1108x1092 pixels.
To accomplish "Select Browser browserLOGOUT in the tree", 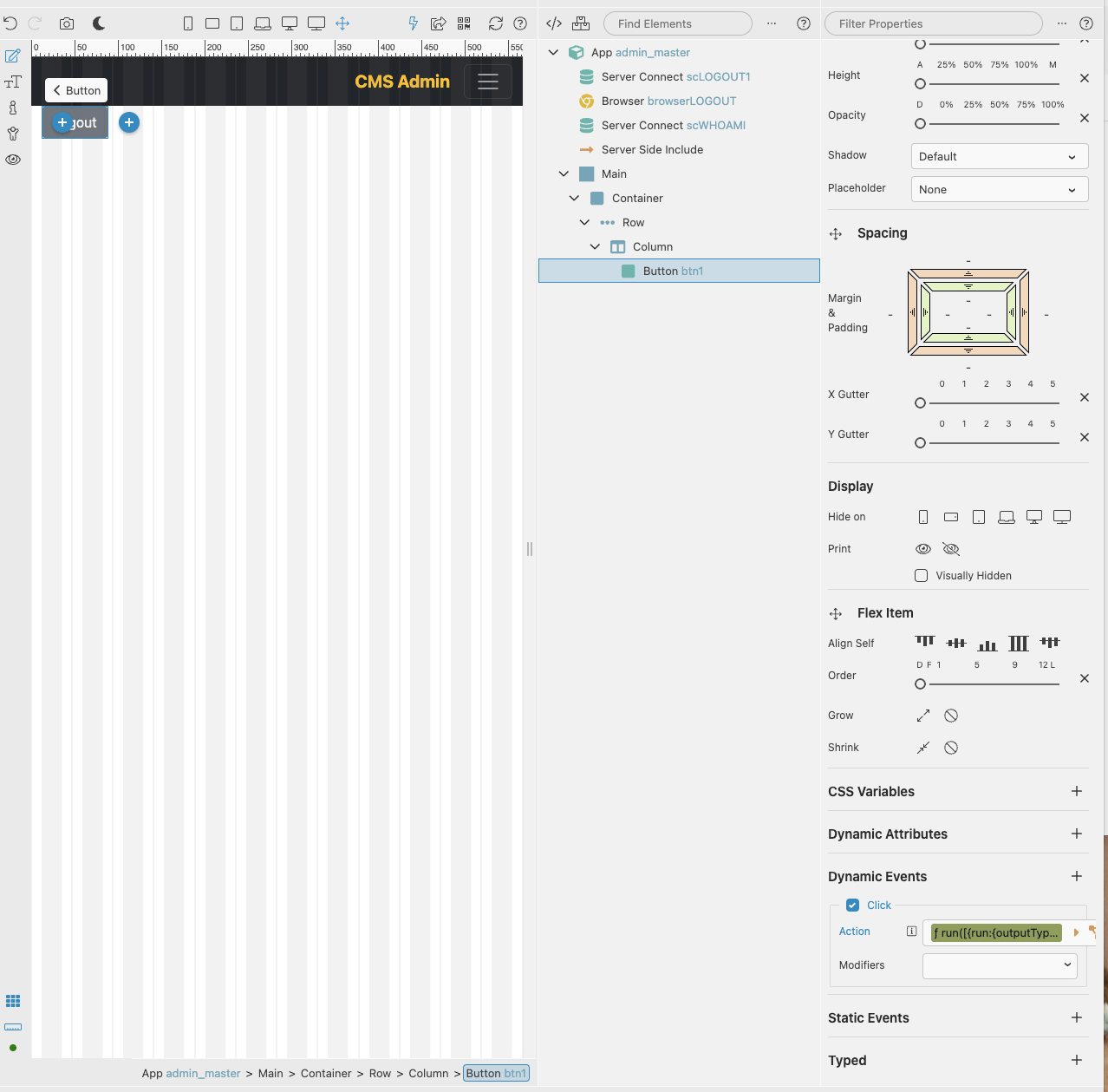I will (x=668, y=101).
